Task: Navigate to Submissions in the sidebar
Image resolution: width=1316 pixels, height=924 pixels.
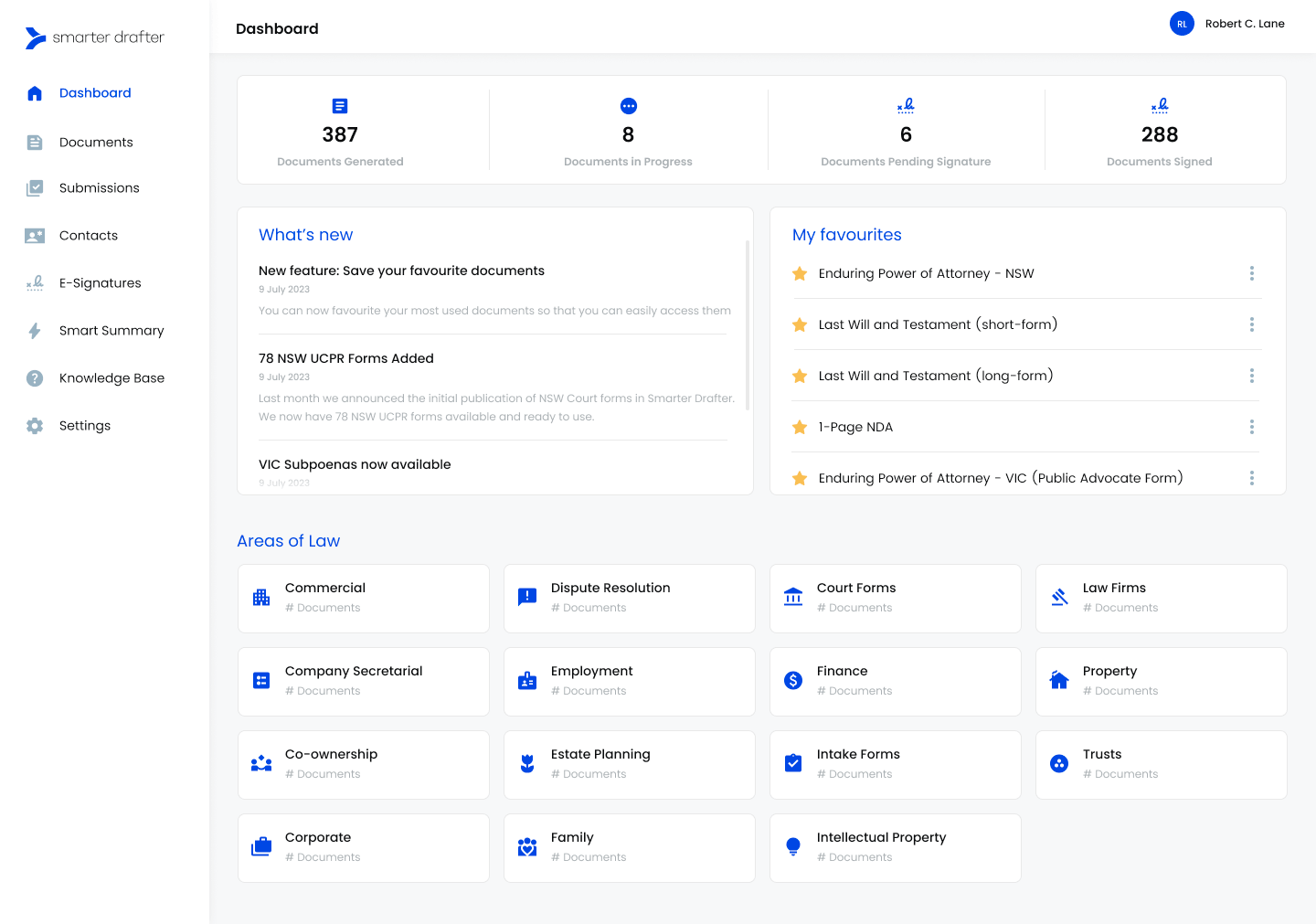Action: tap(99, 188)
